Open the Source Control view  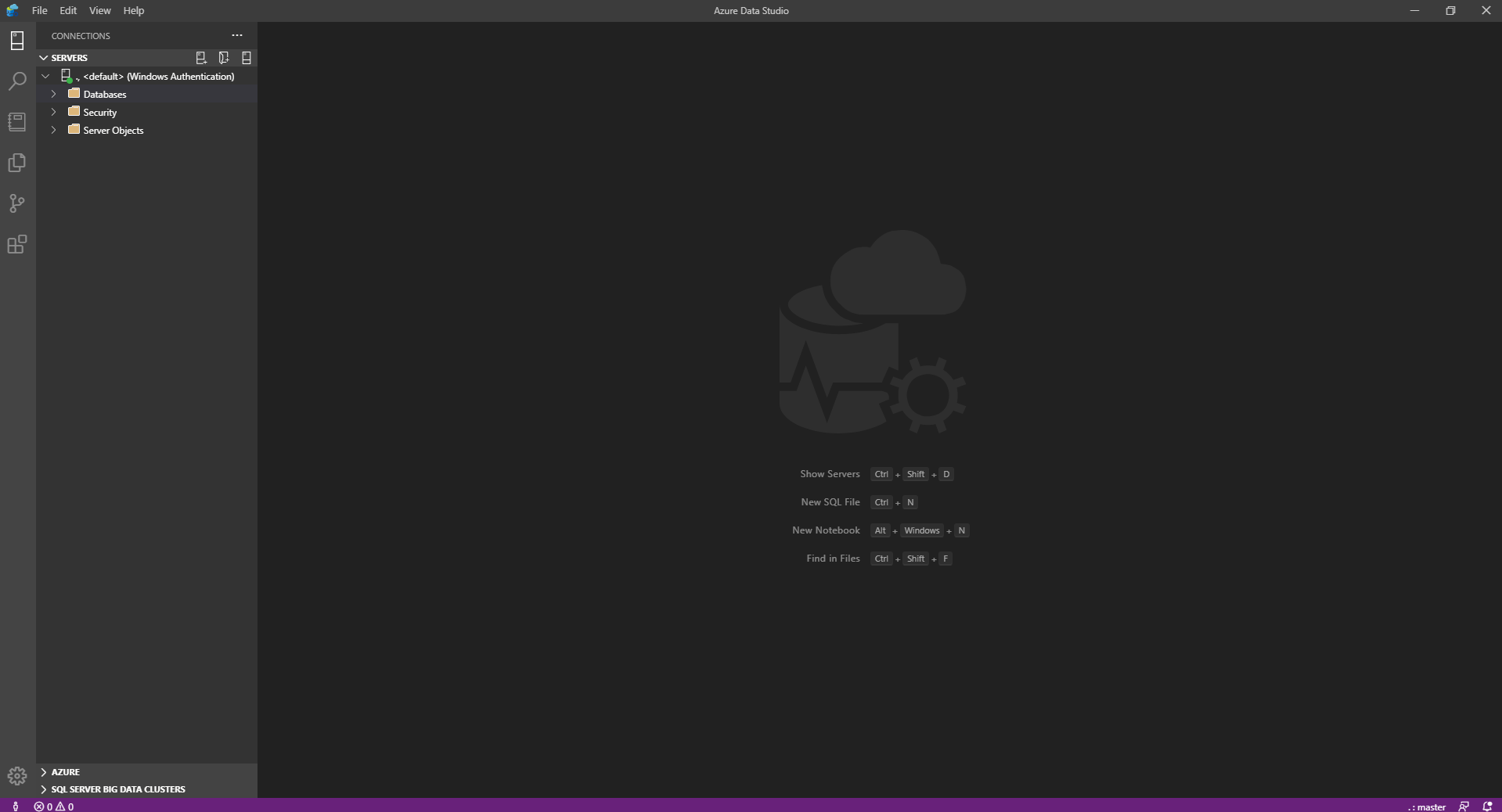[x=17, y=203]
